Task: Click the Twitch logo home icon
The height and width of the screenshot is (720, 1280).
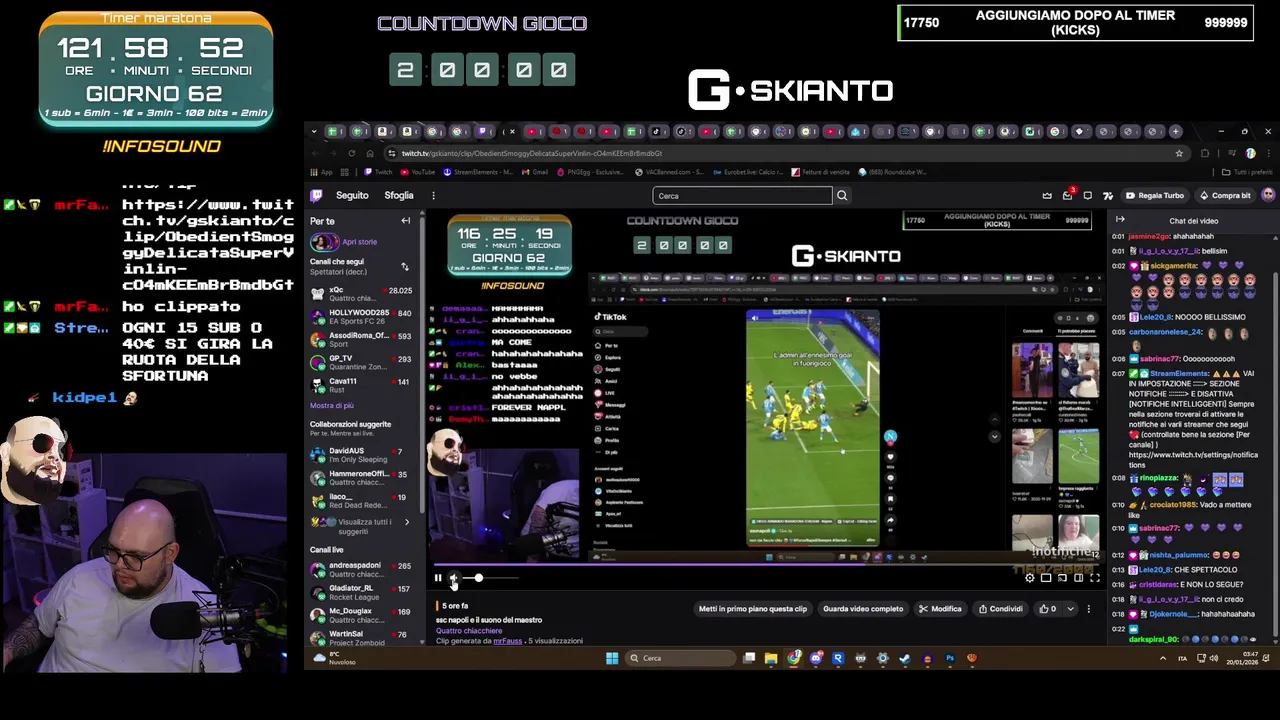Action: pos(316,196)
